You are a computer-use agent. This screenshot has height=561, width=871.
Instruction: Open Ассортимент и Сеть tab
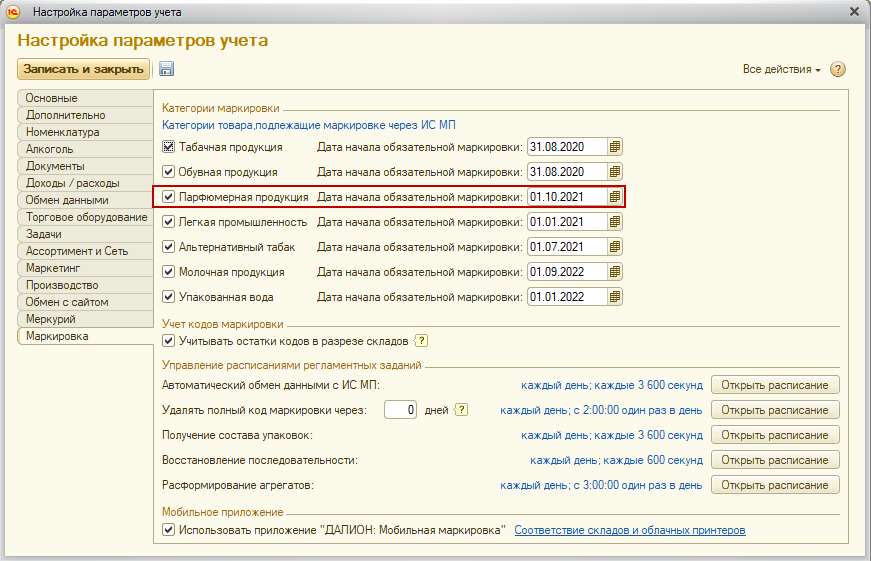tap(86, 251)
